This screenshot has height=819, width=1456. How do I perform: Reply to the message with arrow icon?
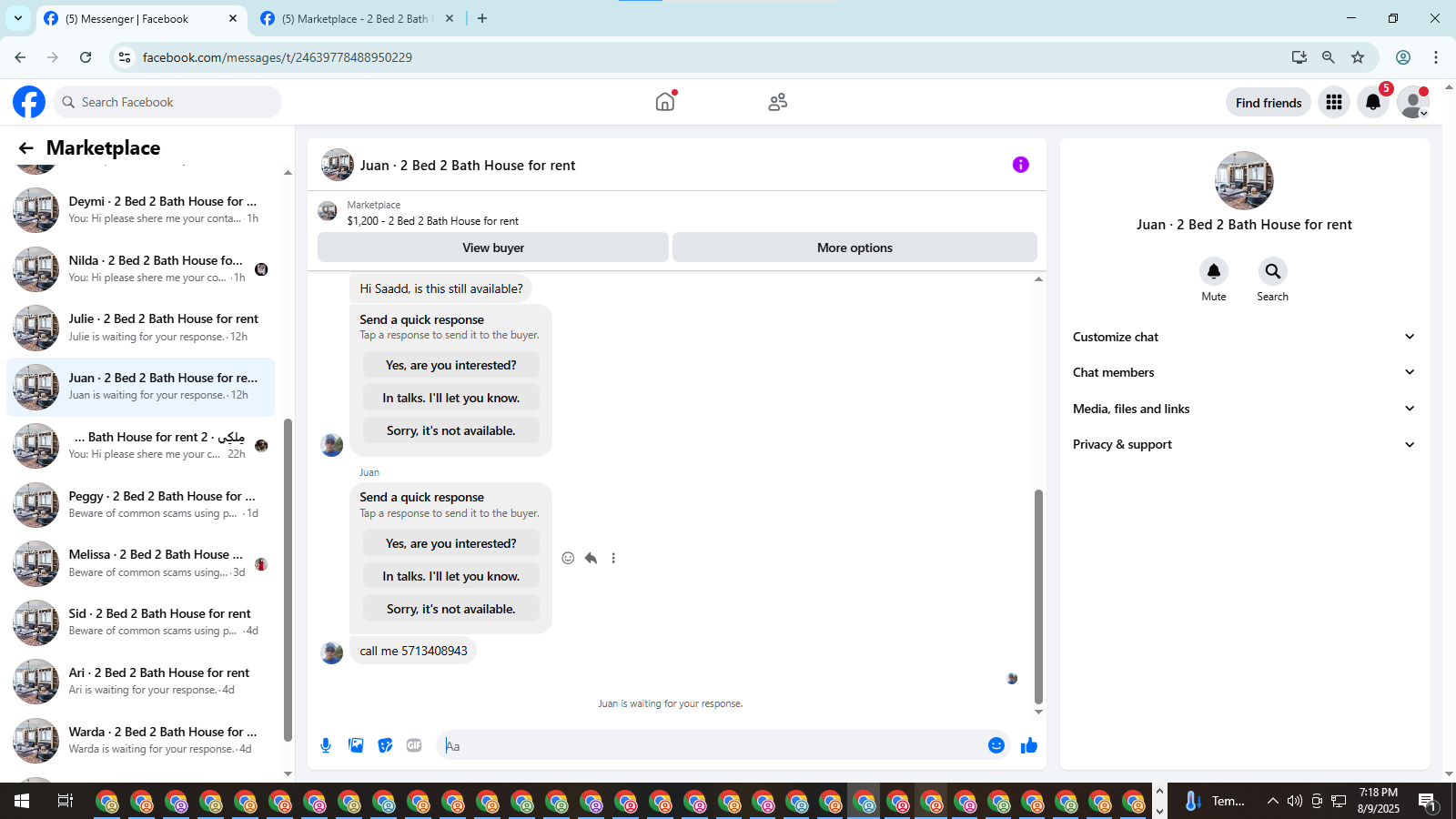pos(591,558)
